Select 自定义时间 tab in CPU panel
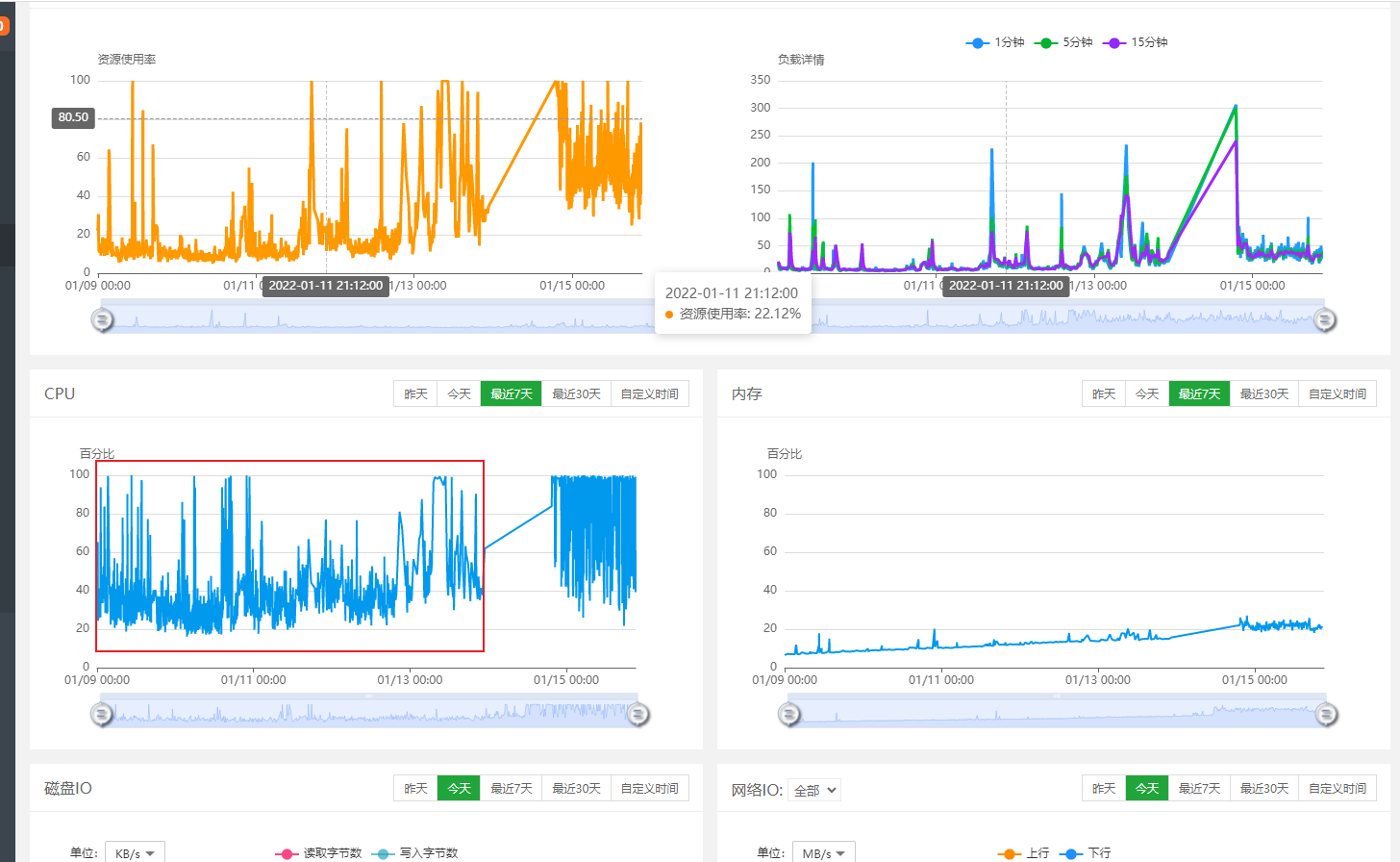This screenshot has height=862, width=1400. (x=650, y=393)
